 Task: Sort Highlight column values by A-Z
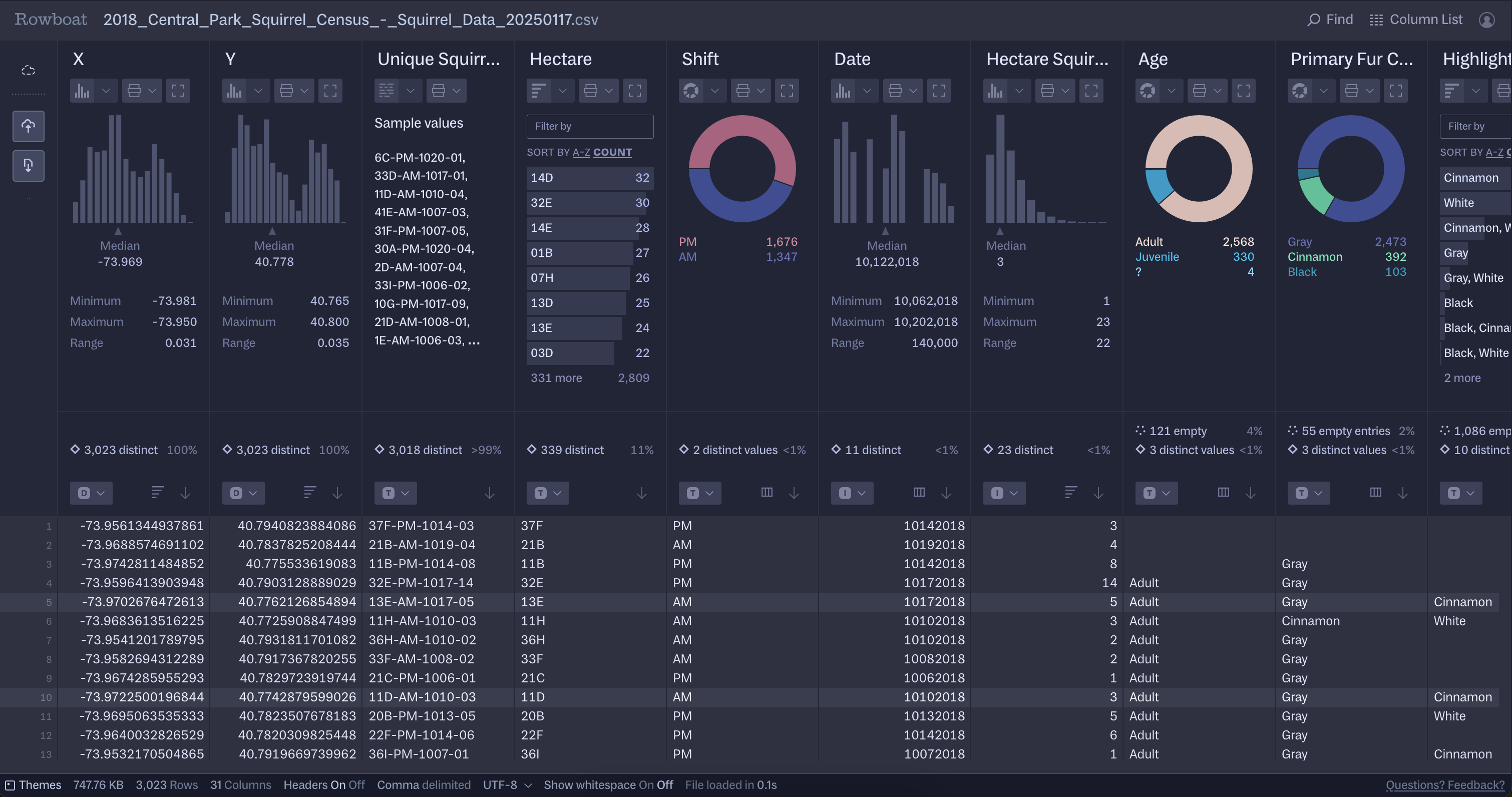coord(1494,152)
